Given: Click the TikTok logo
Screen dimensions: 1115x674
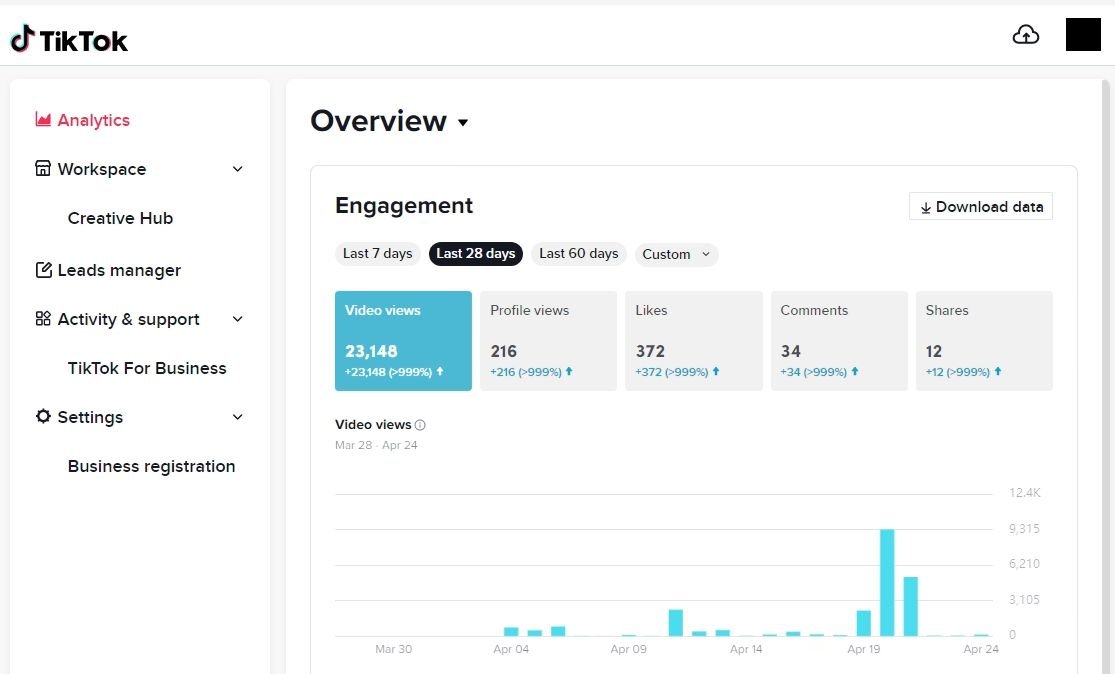Looking at the screenshot, I should pos(69,40).
